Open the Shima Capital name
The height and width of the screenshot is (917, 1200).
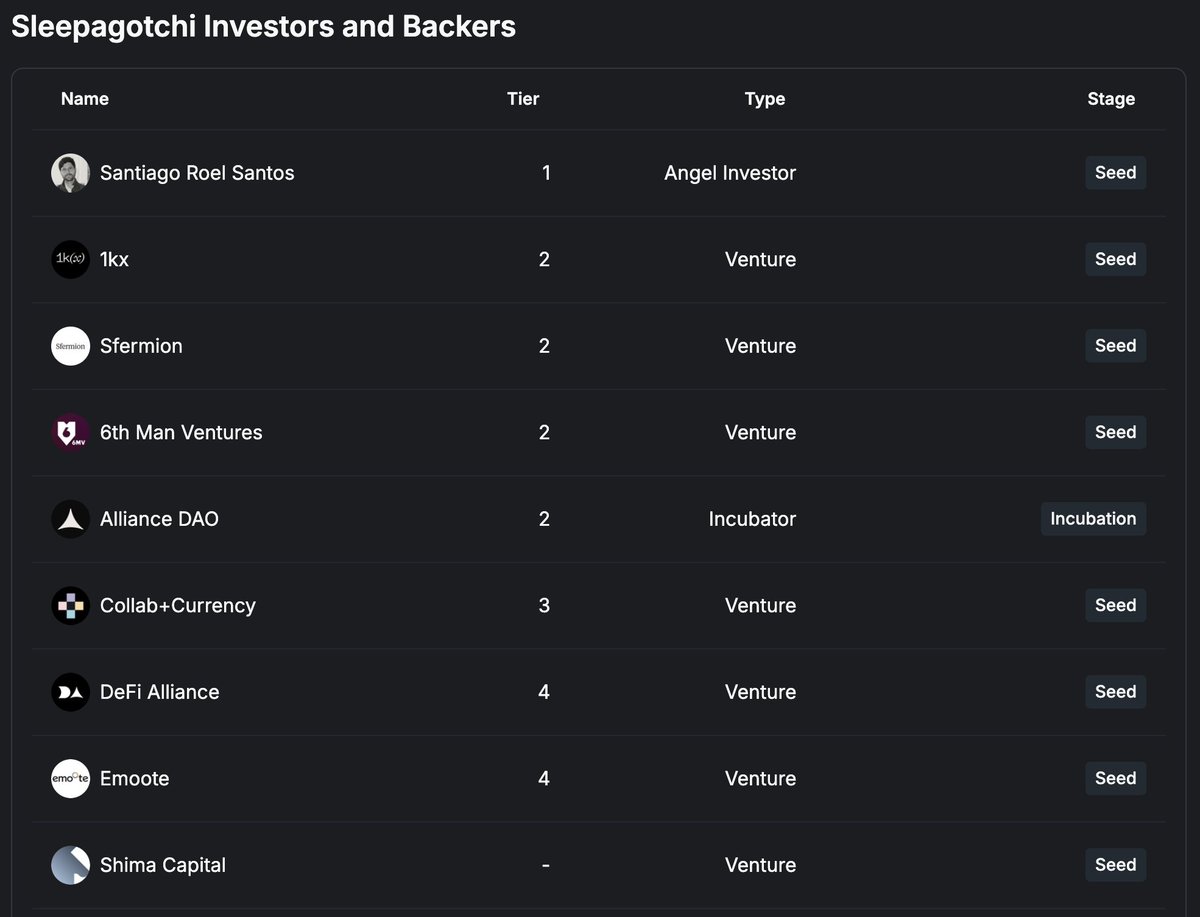point(163,865)
